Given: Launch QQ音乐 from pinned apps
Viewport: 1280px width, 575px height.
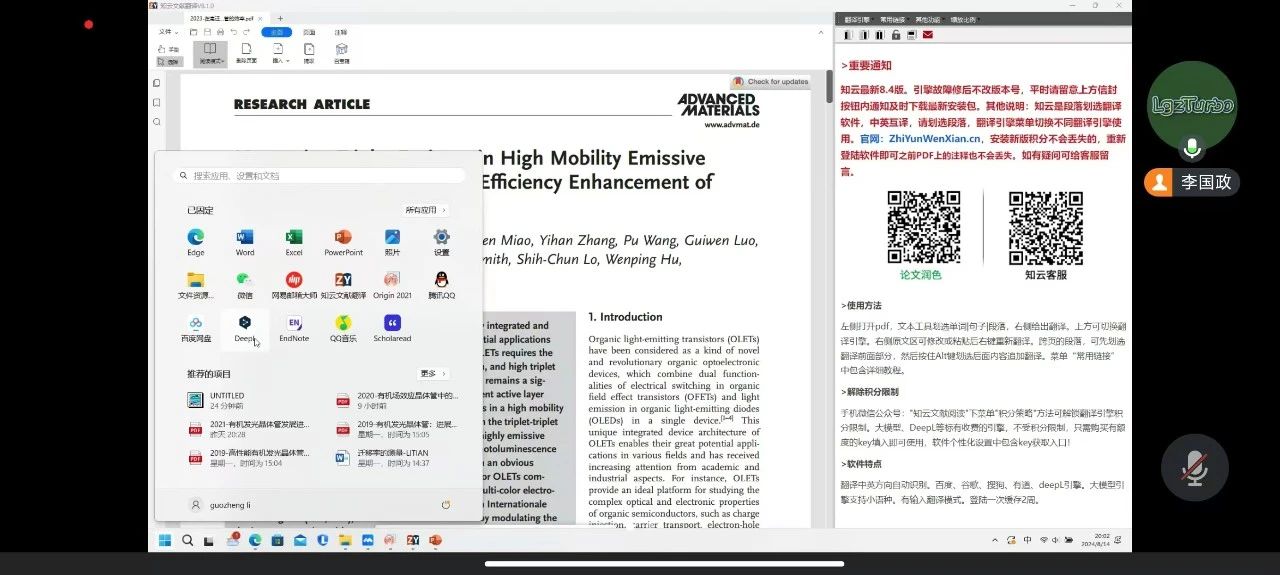Looking at the screenshot, I should (343, 328).
